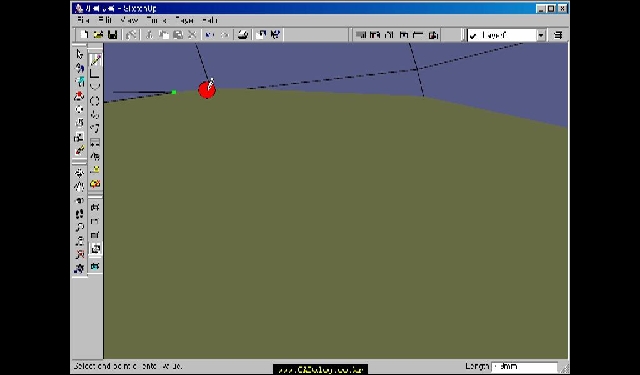The height and width of the screenshot is (375, 640).
Task: Select the arrow Select tool
Action: [x=80, y=54]
